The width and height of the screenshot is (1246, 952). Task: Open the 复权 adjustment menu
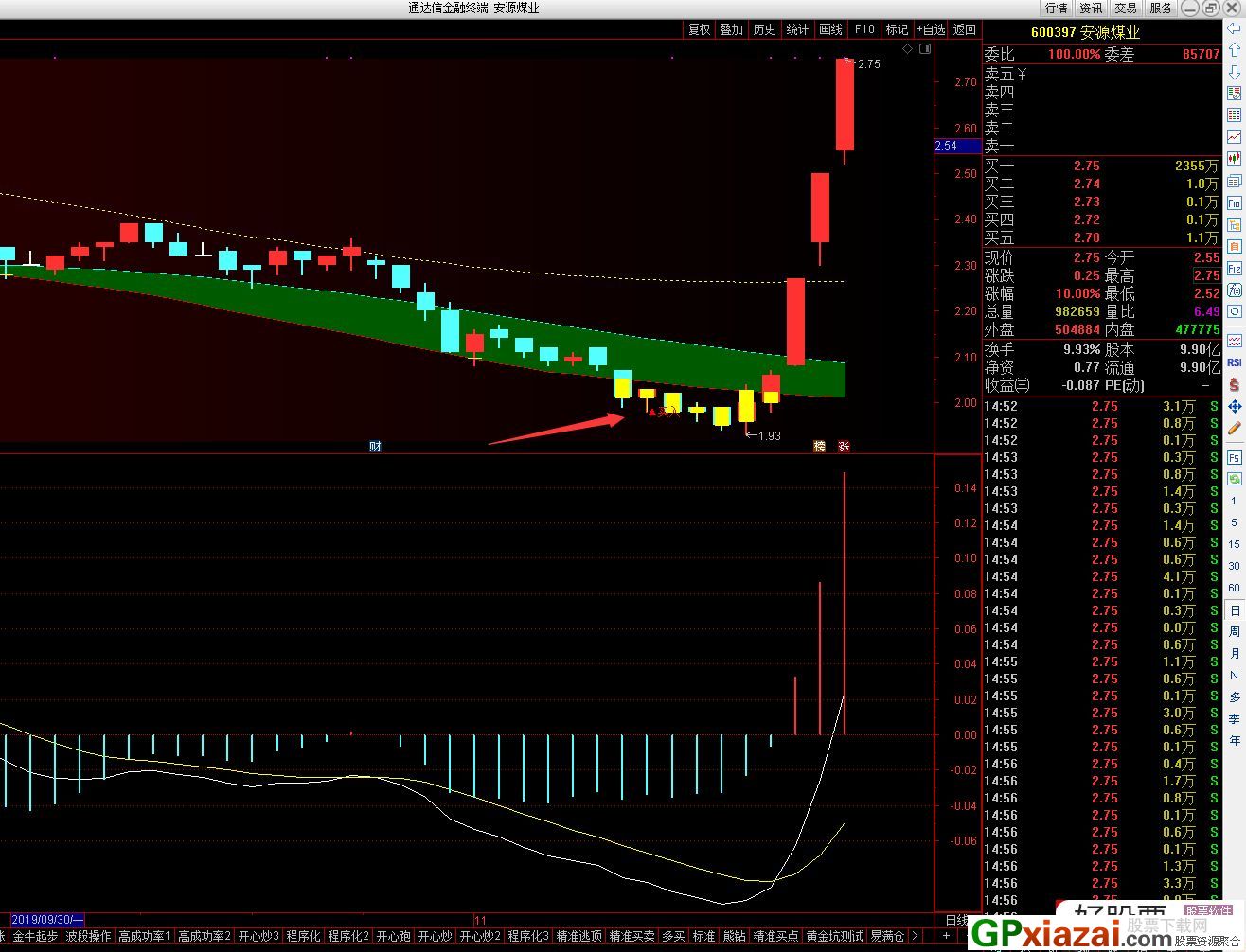(x=699, y=29)
